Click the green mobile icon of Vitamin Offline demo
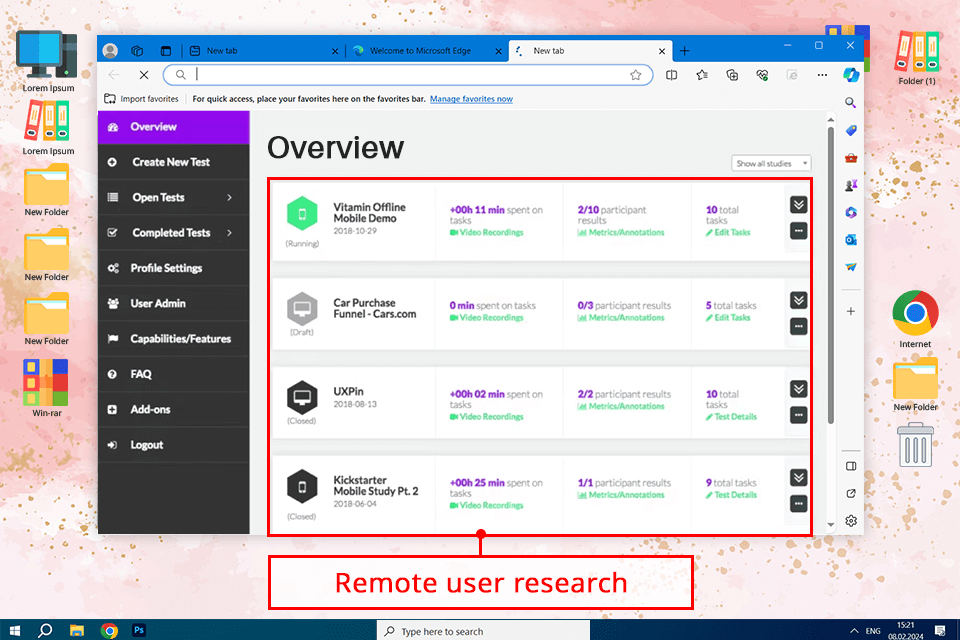The width and height of the screenshot is (960, 640). point(302,214)
